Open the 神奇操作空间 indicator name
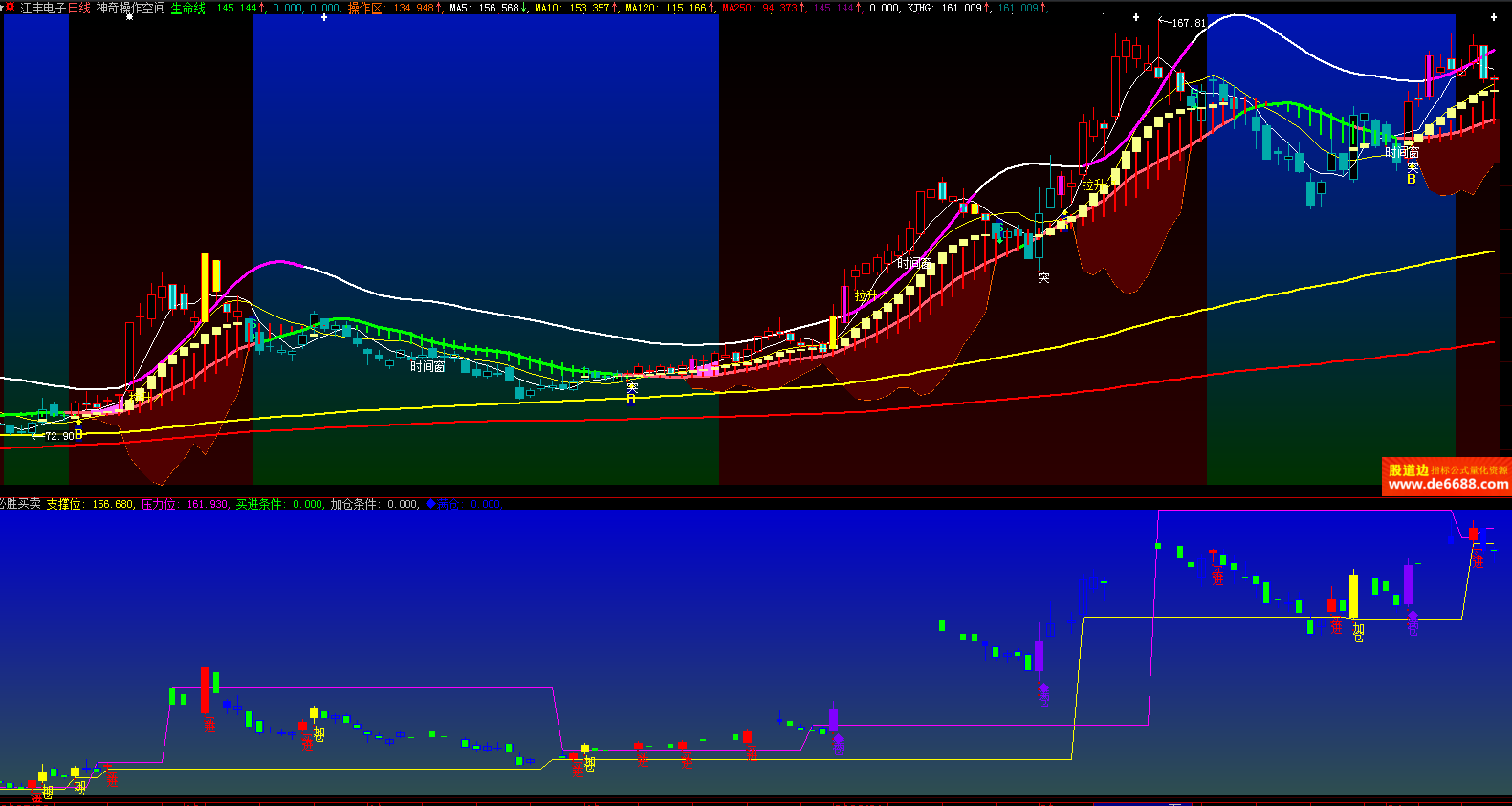 (130, 8)
